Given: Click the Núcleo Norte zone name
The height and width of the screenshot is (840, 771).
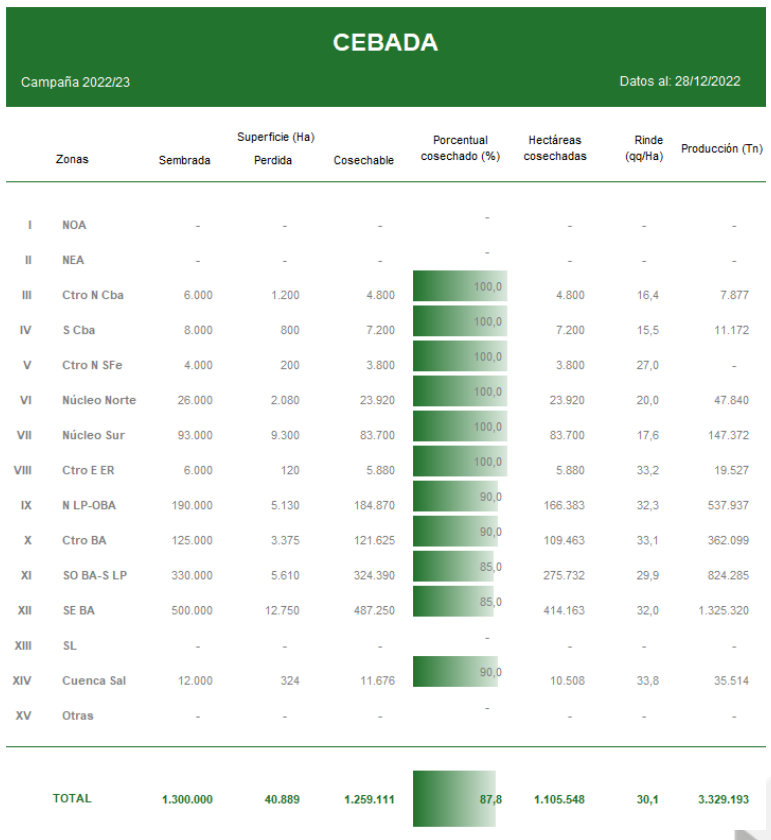Looking at the screenshot, I should coord(99,400).
